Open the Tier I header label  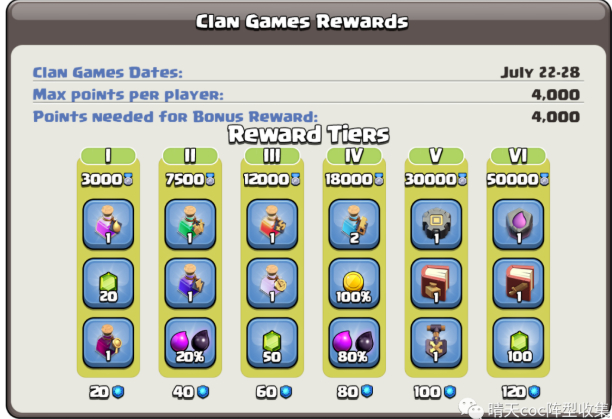coord(108,156)
